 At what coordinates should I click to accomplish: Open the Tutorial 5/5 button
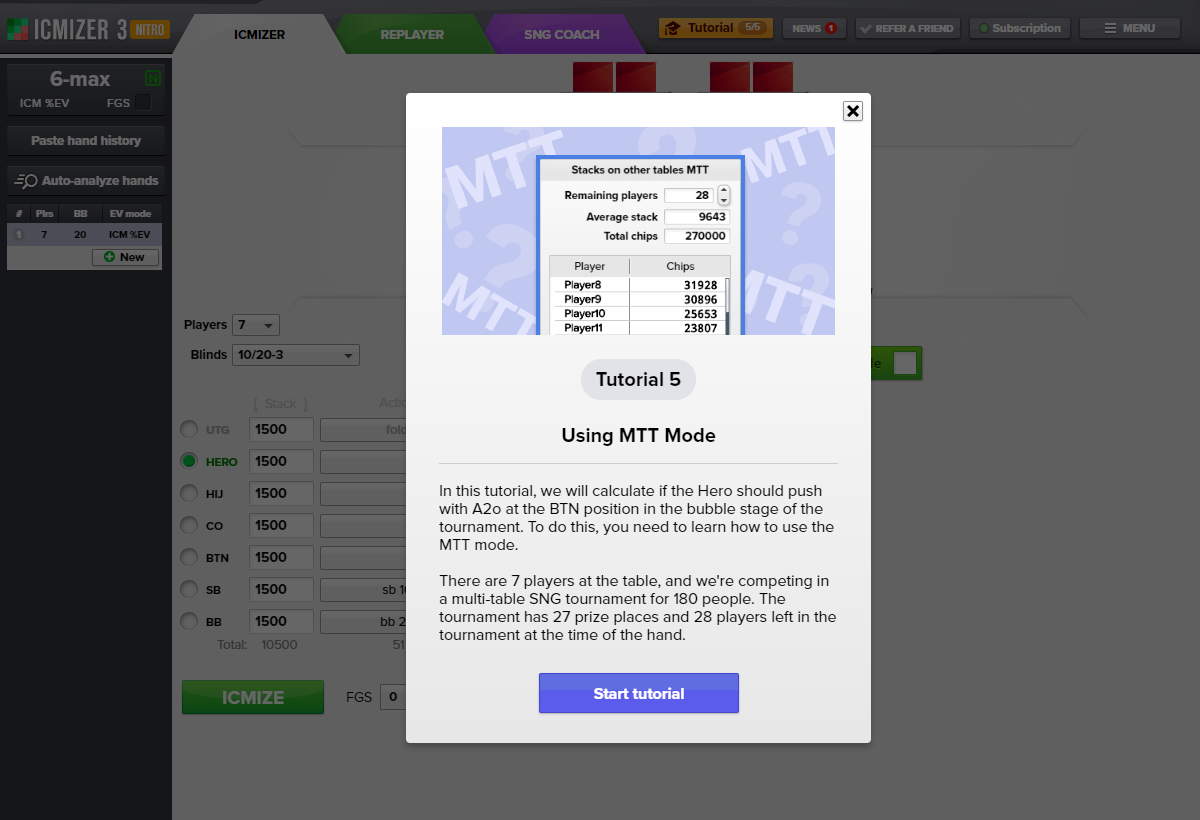coord(716,28)
